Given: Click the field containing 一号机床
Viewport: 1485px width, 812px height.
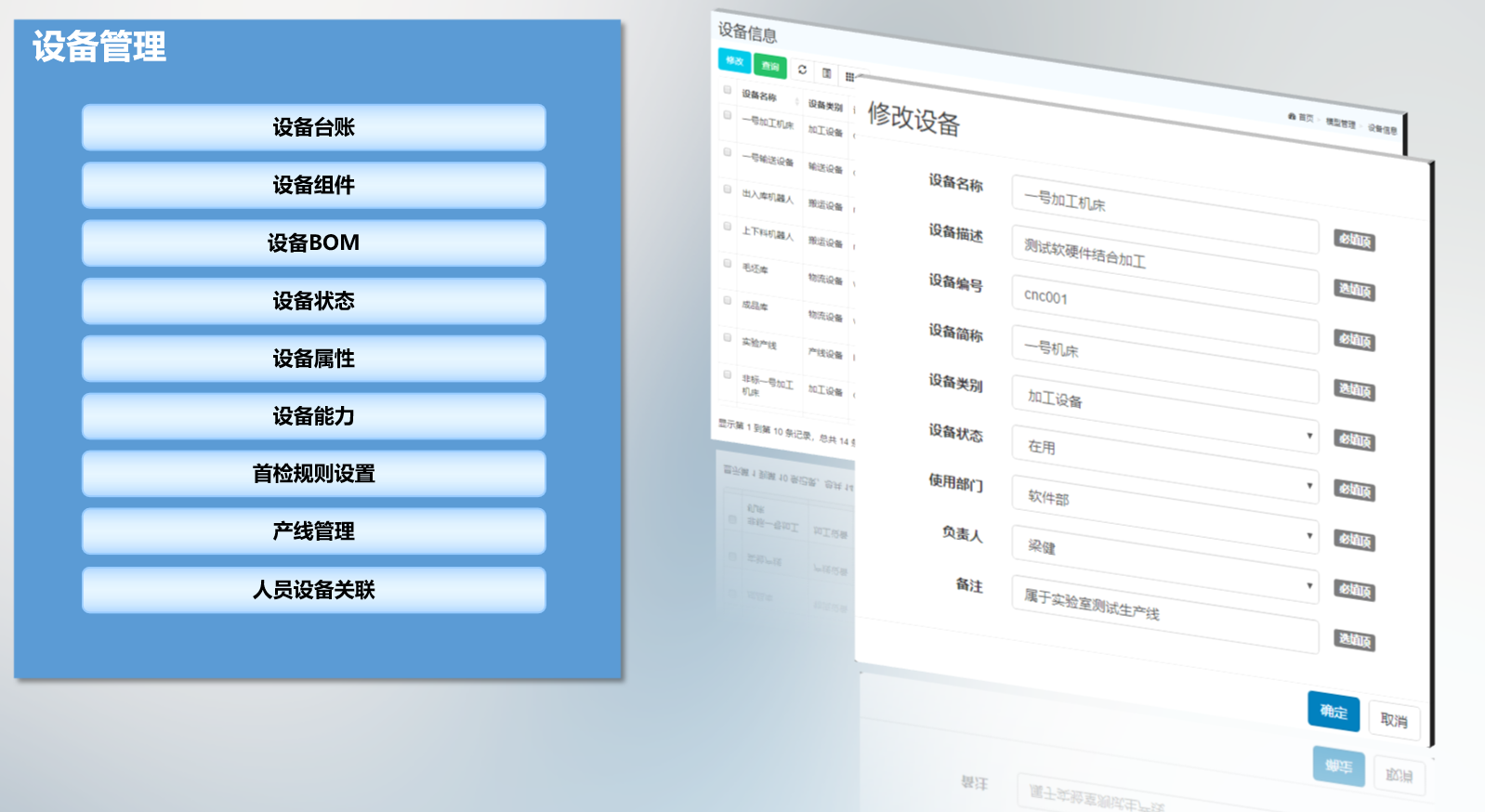Looking at the screenshot, I should click(x=1165, y=364).
